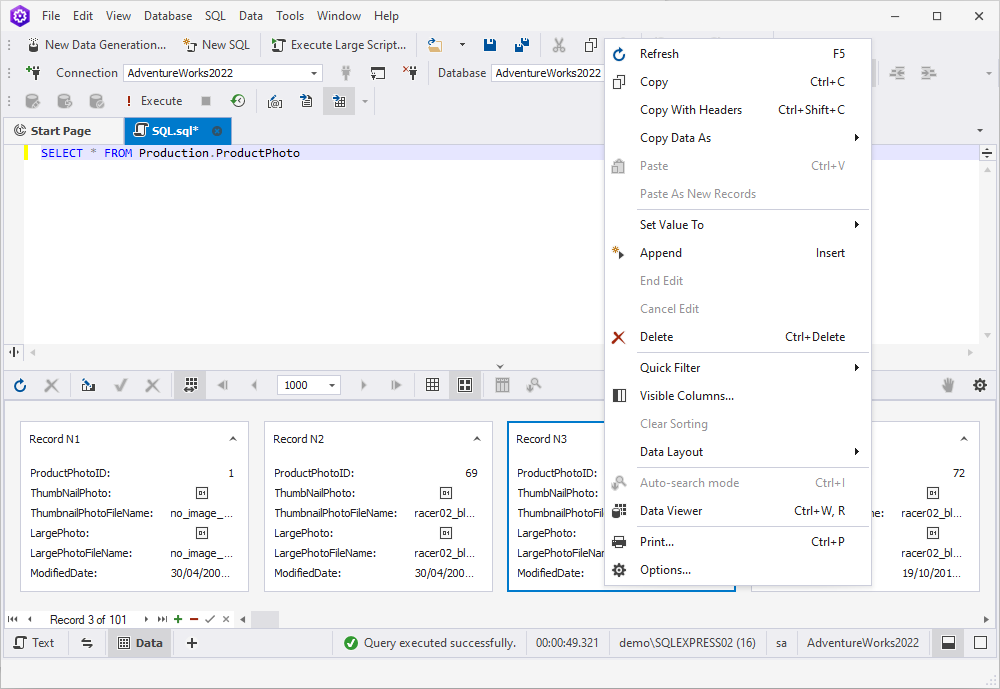Click the open file folder icon
Image resolution: width=1000 pixels, height=689 pixels.
(435, 45)
